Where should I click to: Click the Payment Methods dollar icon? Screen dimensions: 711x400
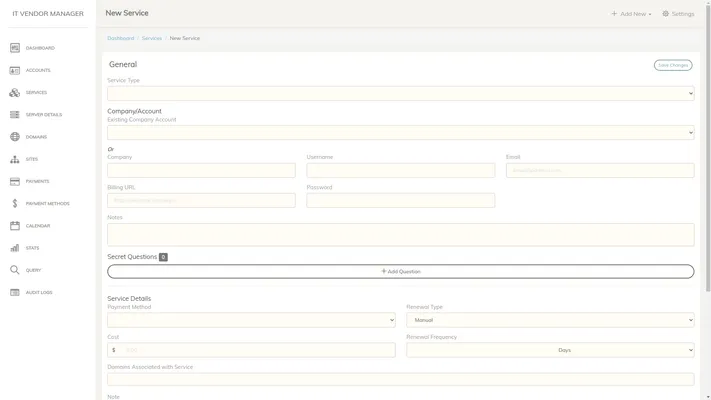pyautogui.click(x=15, y=203)
